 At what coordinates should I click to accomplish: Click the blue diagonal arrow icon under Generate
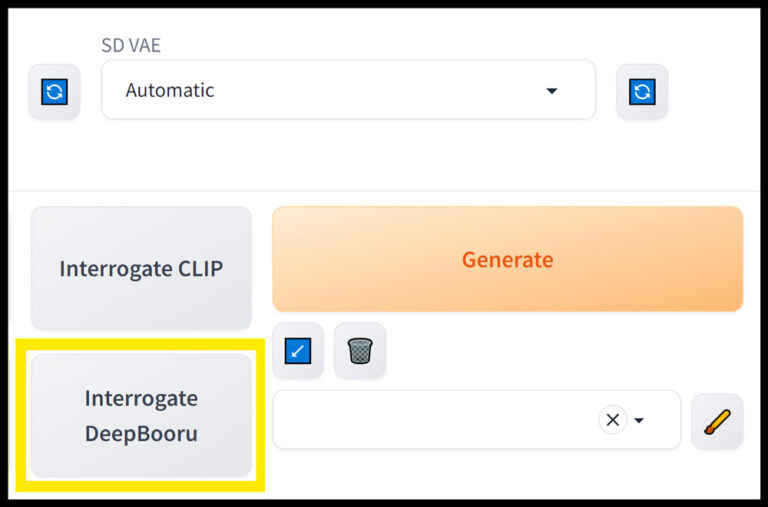point(298,350)
